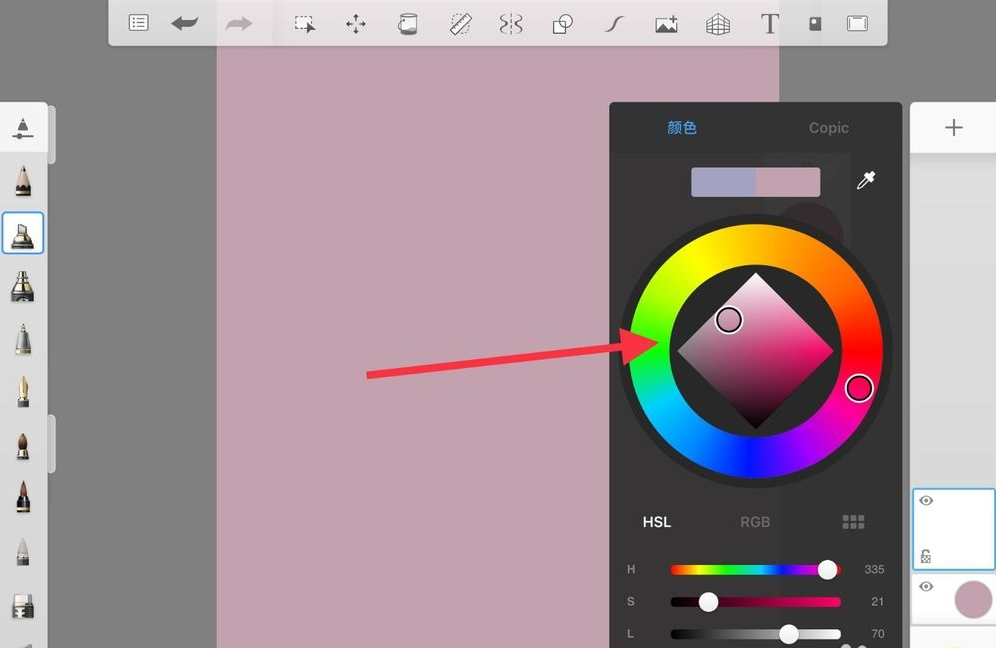Select the pencil brush in the sidebar
This screenshot has width=996, height=648.
point(23,181)
